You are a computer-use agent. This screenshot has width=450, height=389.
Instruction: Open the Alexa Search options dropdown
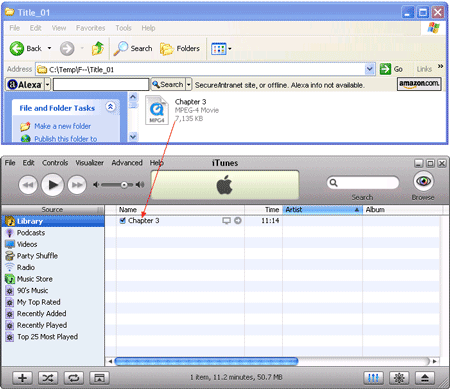(189, 84)
